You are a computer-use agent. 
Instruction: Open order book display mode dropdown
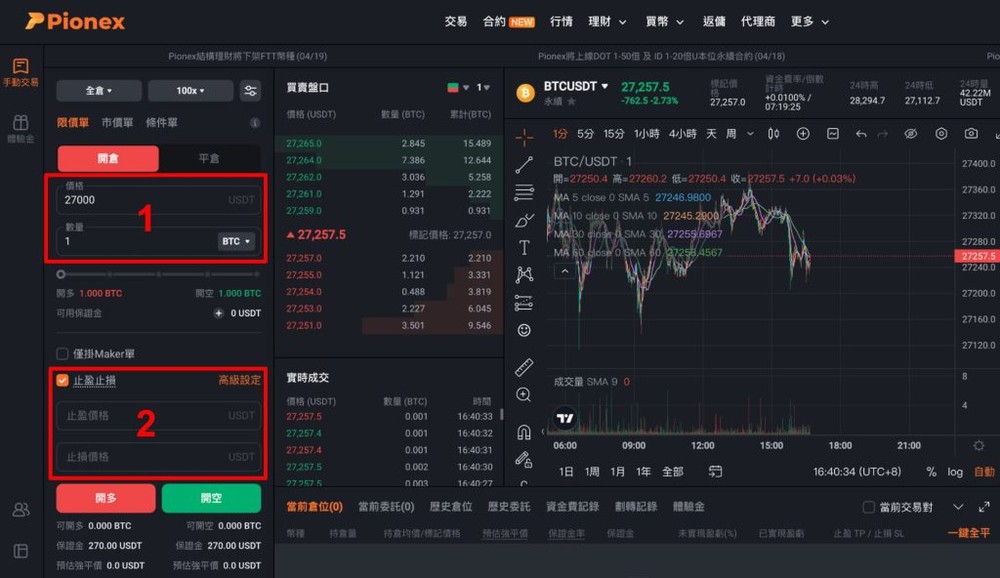click(458, 87)
